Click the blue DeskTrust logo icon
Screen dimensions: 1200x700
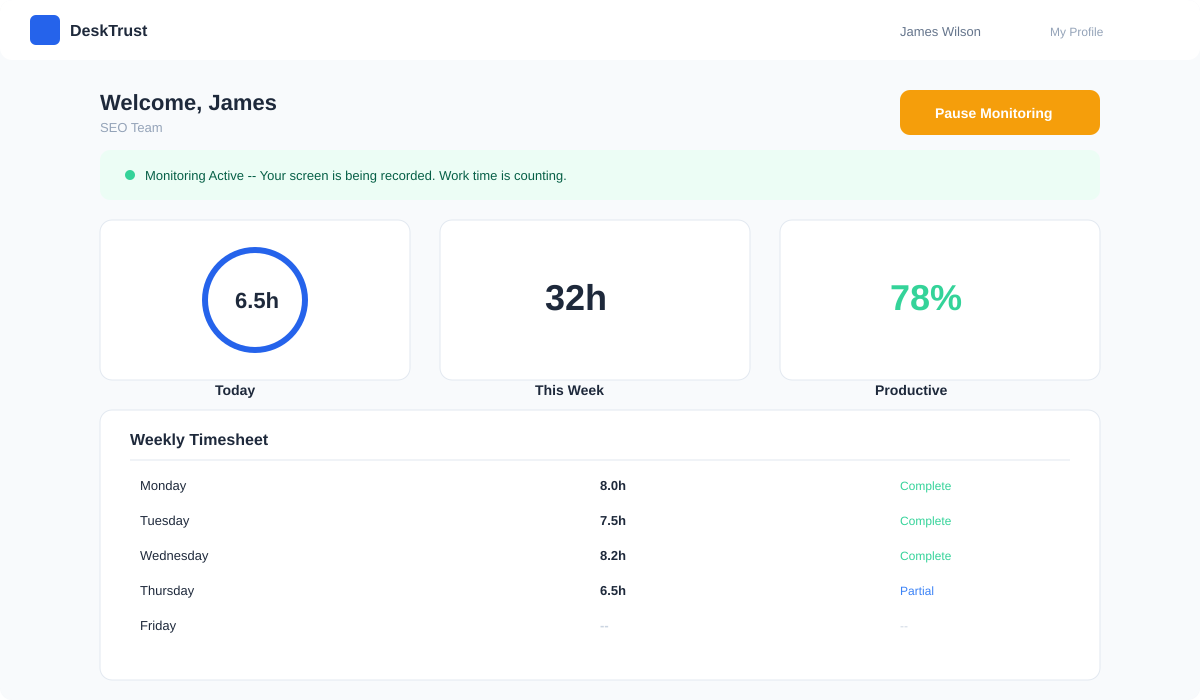click(x=45, y=30)
